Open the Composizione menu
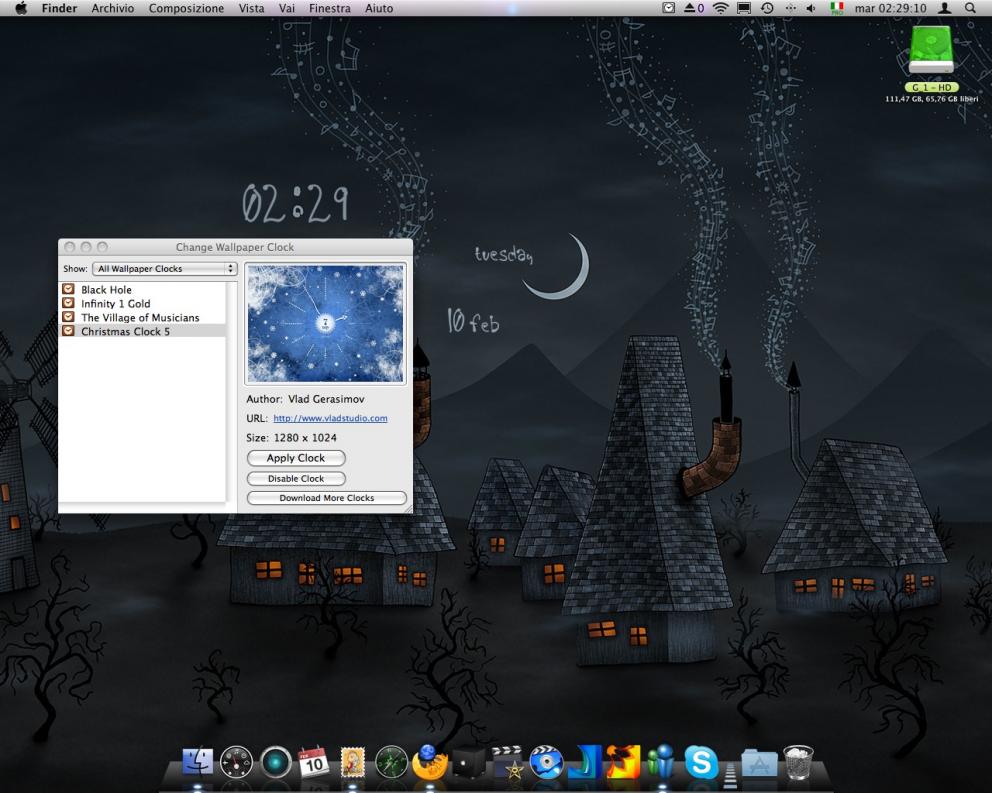Viewport: 992px width, 793px height. pos(186,8)
